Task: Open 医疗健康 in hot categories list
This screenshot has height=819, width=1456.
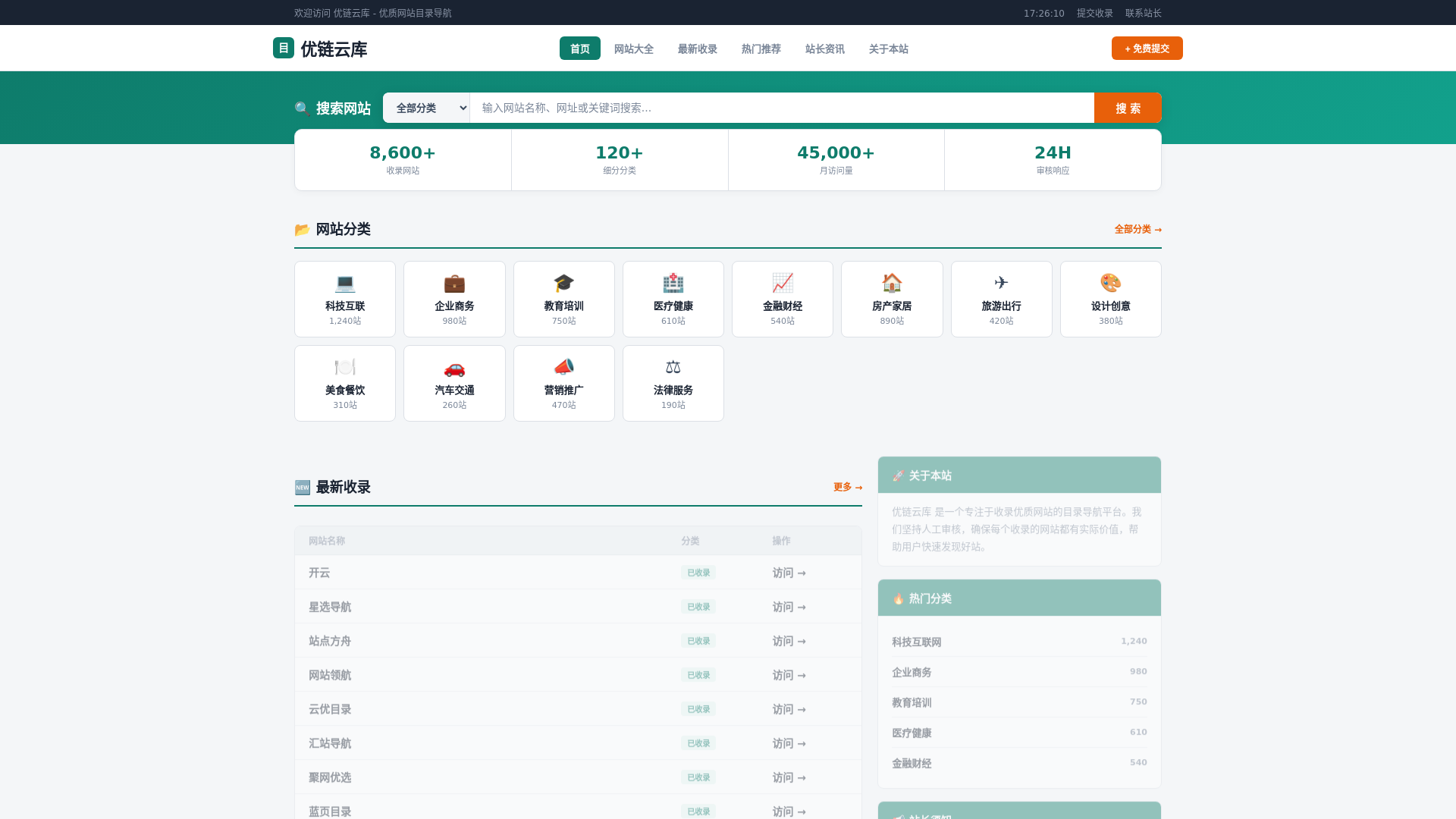Action: point(912,733)
